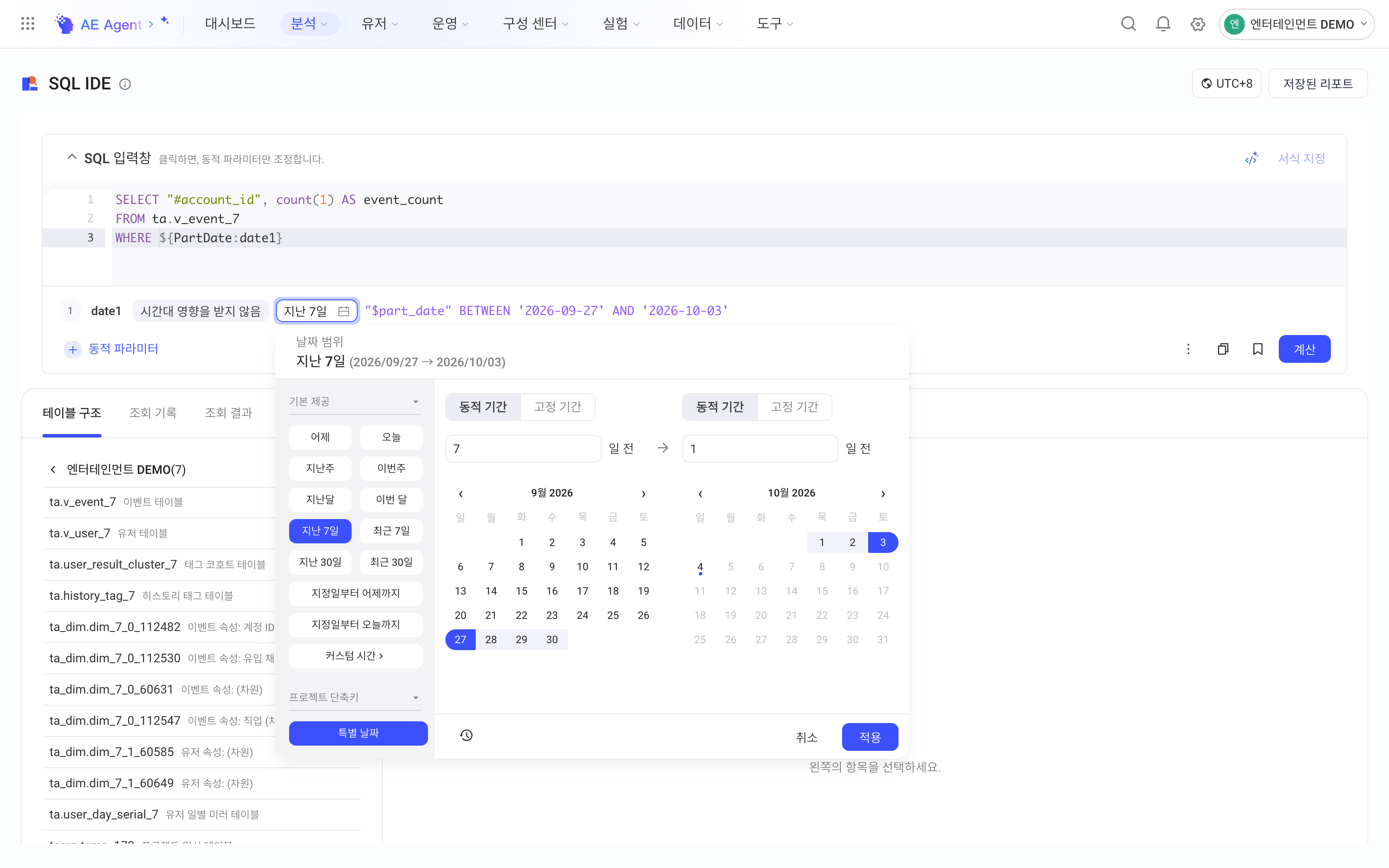1389x868 pixels.
Task: Go back from 엔터테인먼트 DEMO(7) list
Action: click(53, 470)
